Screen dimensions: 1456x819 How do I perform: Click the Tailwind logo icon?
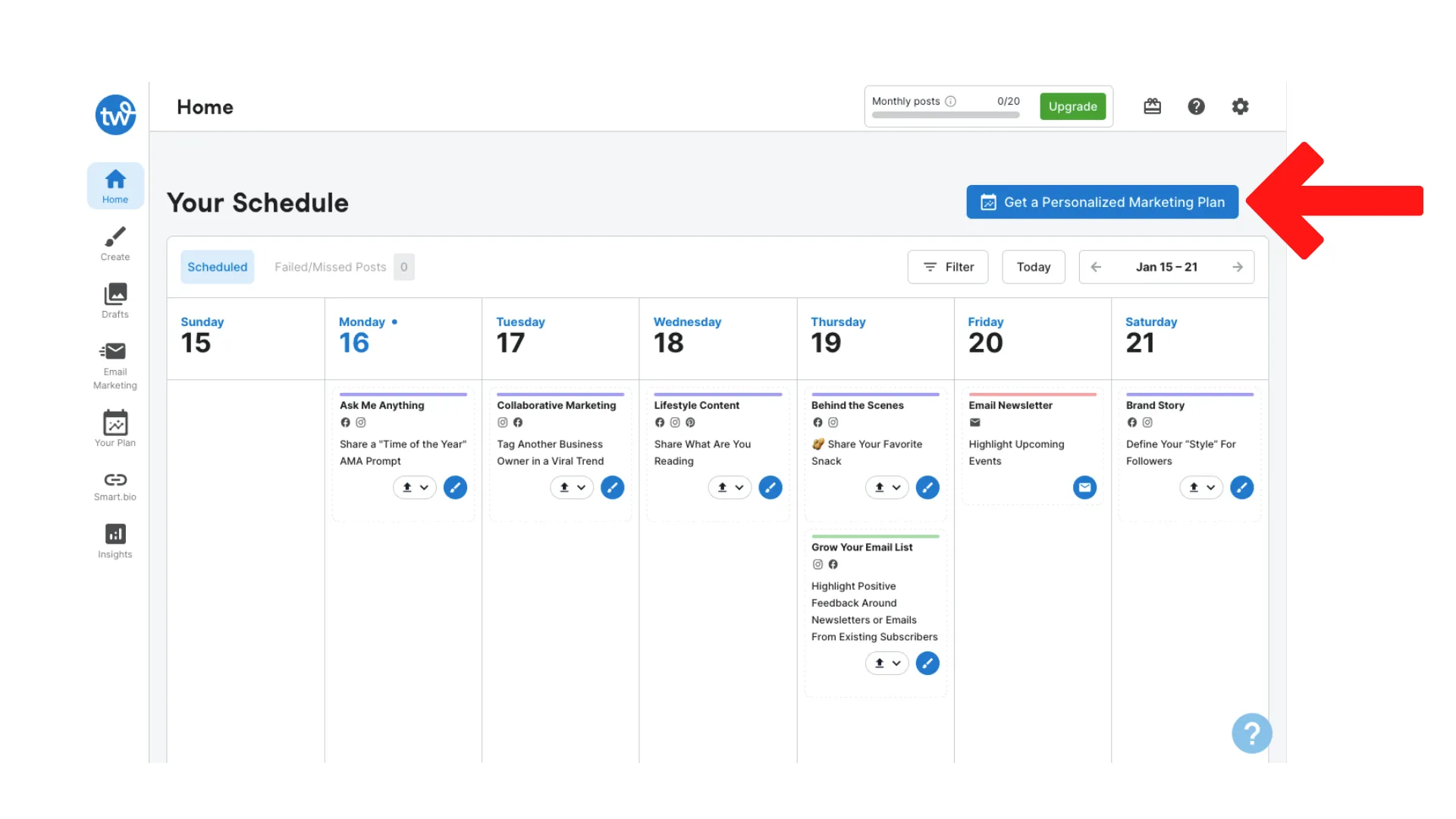pyautogui.click(x=115, y=115)
